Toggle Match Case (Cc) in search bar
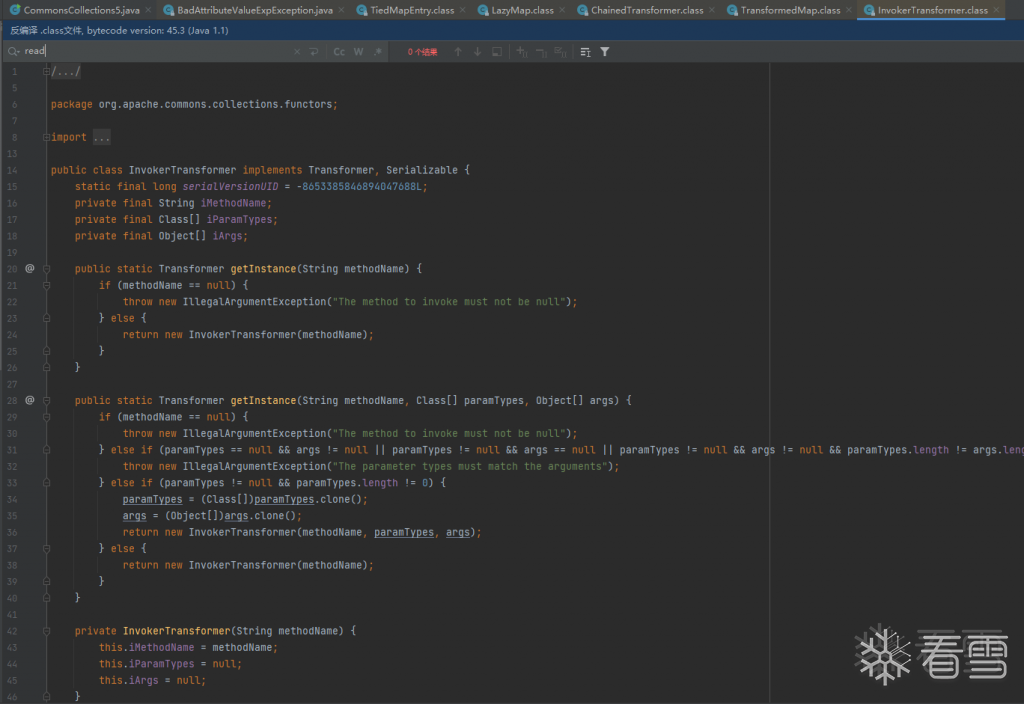This screenshot has height=704, width=1024. pos(339,52)
